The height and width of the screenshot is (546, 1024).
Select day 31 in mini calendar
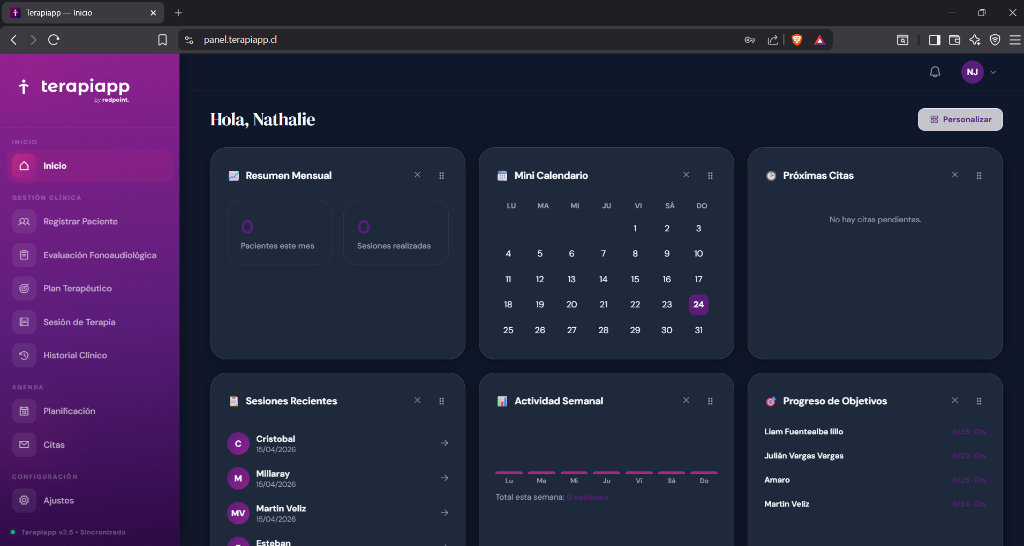[698, 330]
